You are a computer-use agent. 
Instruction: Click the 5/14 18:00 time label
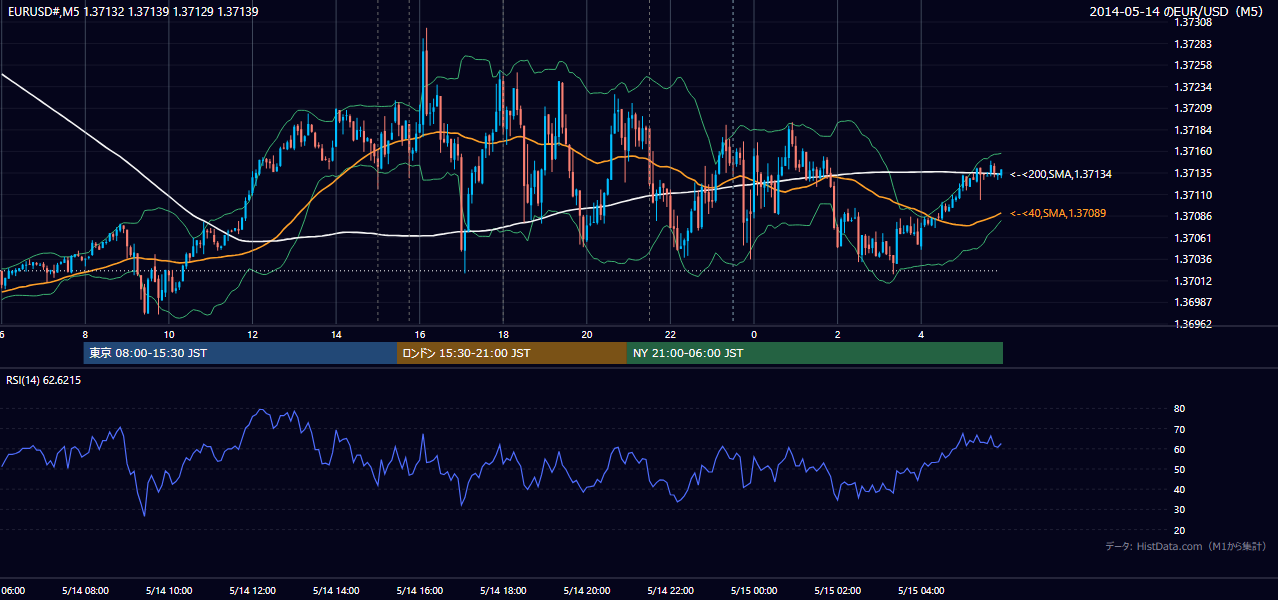[x=503, y=591]
